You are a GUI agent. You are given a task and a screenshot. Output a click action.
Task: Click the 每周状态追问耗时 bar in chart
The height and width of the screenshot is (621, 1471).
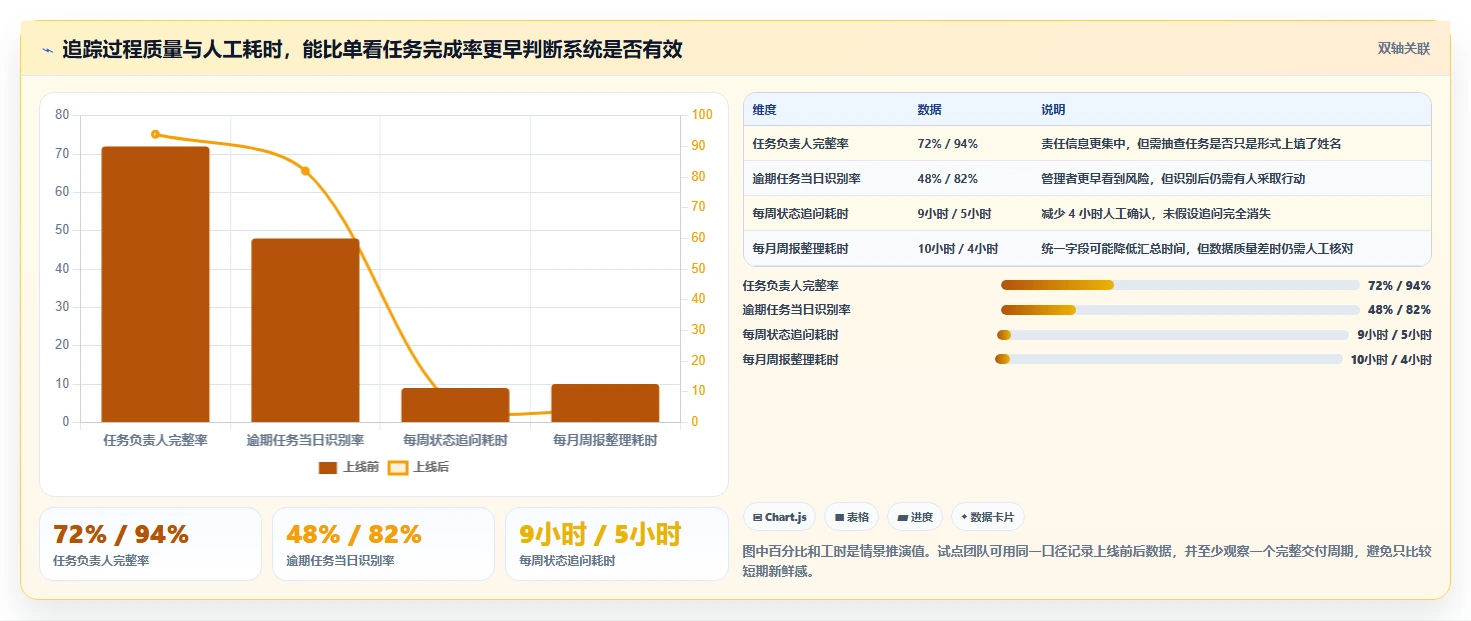[455, 405]
